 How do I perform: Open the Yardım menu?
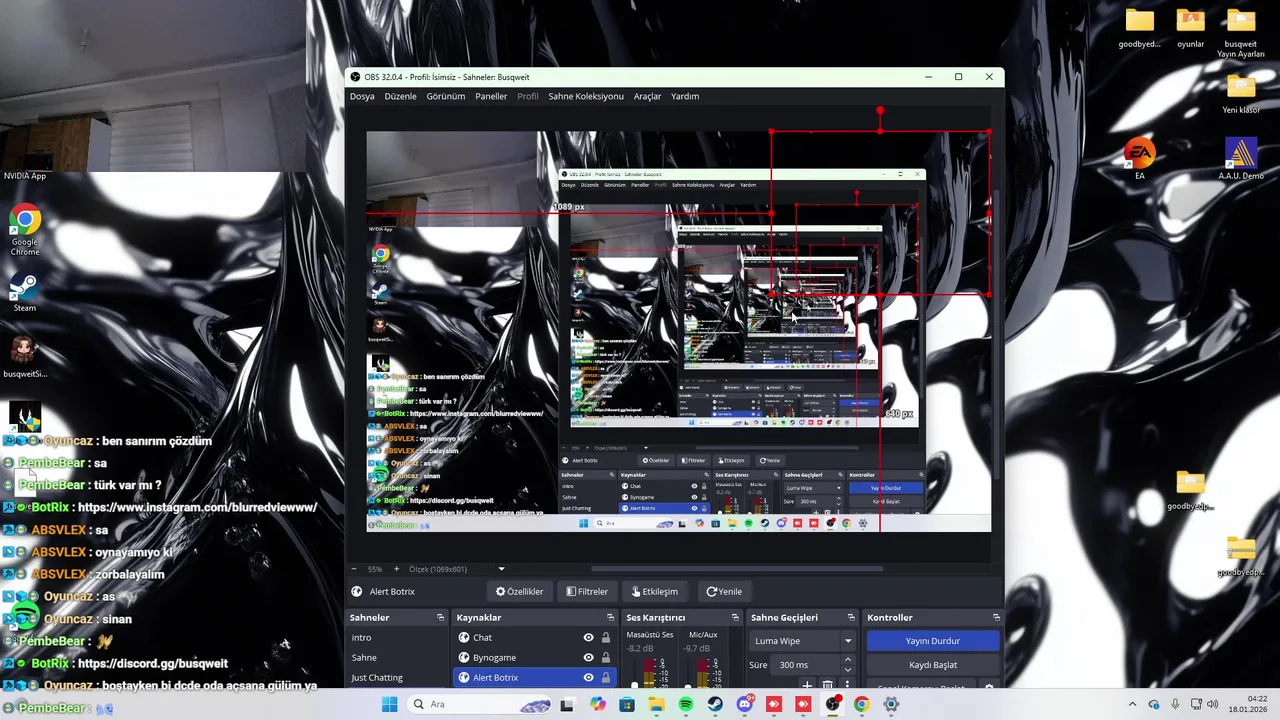[685, 96]
